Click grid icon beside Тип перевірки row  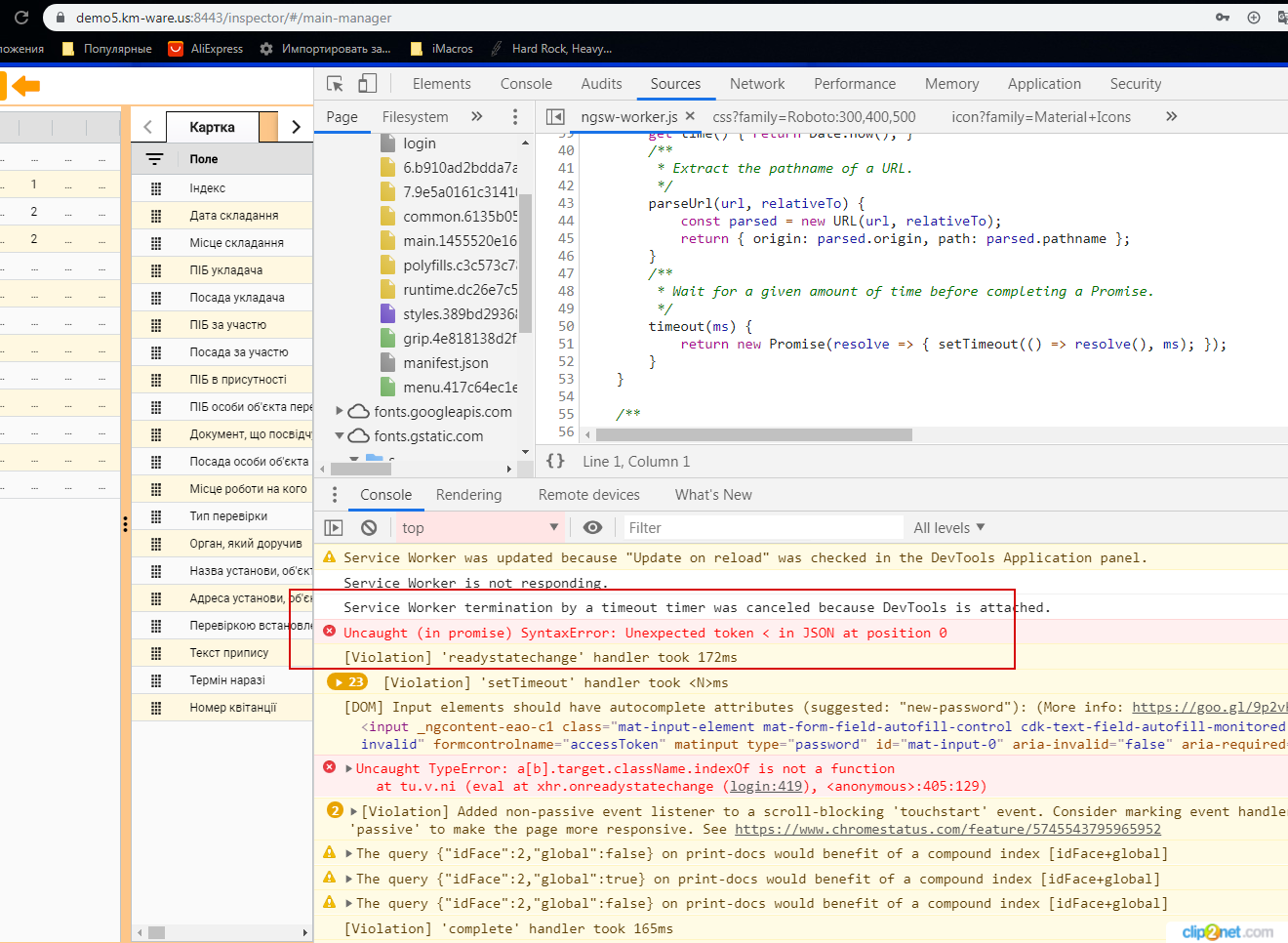coord(156,516)
